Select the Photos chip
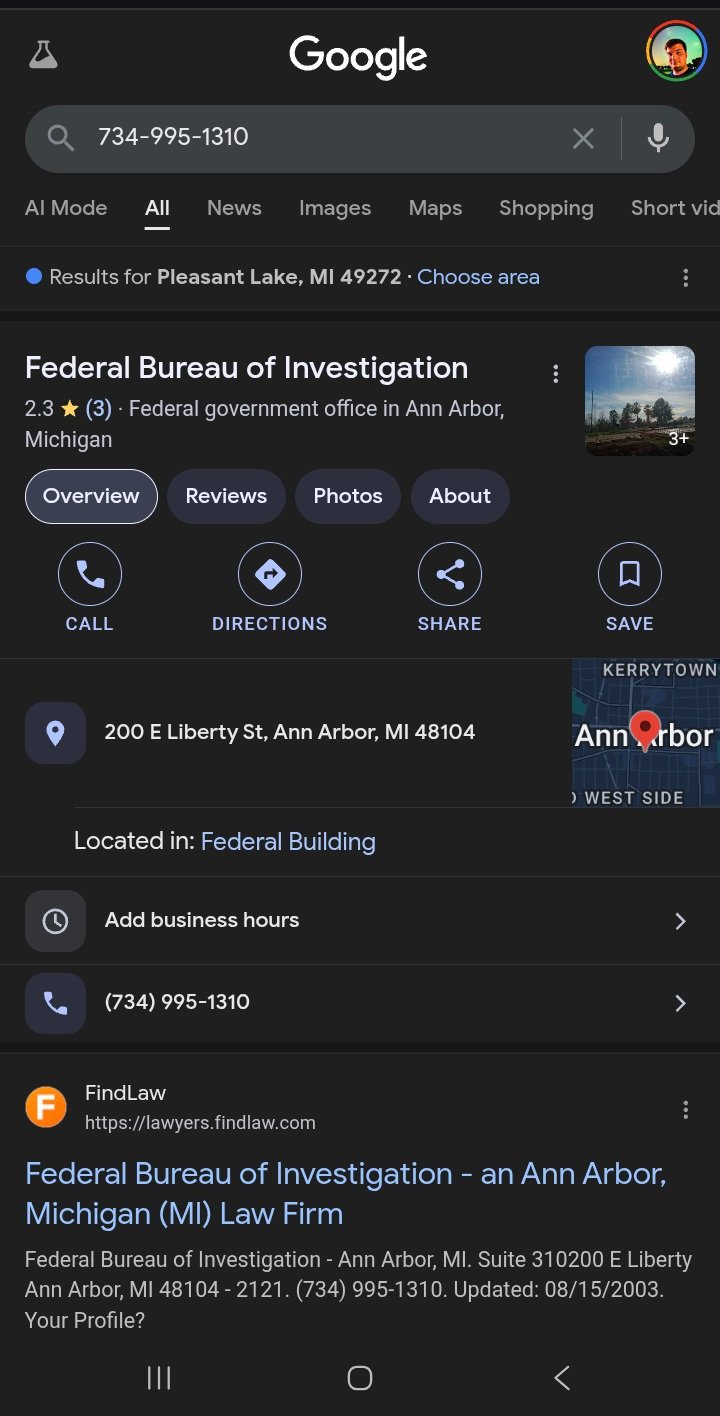Viewport: 720px width, 1416px height. point(348,496)
